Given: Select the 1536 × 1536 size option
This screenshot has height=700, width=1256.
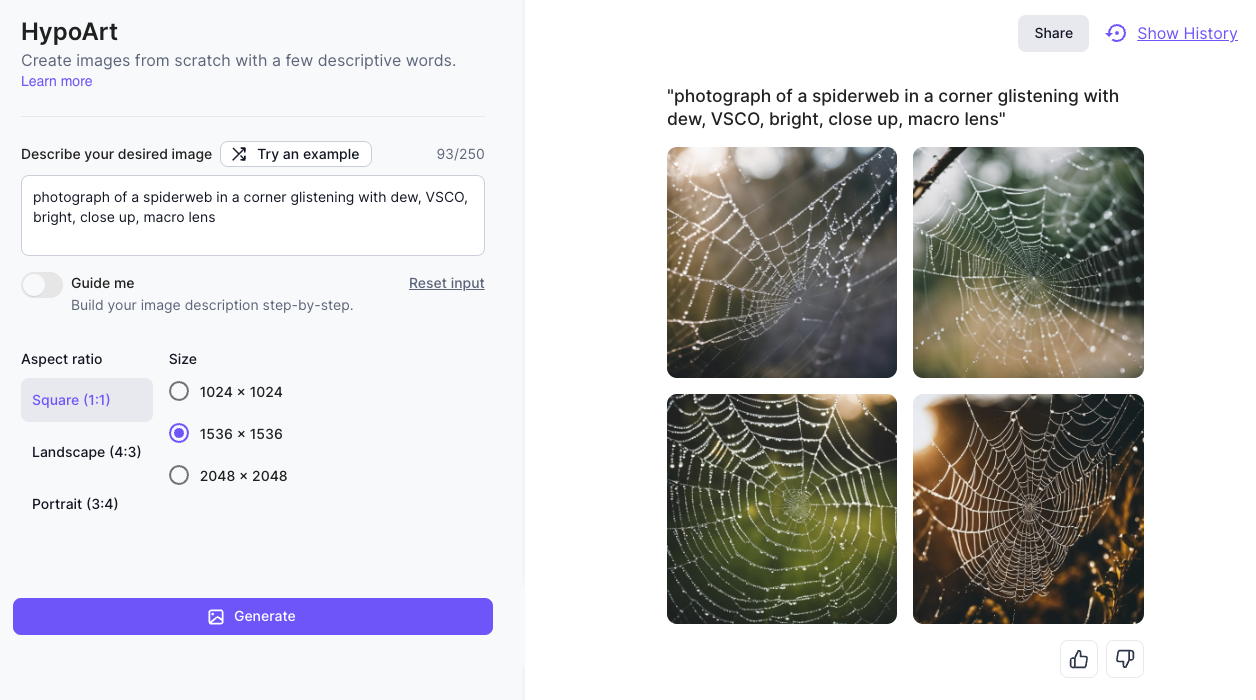Looking at the screenshot, I should click(179, 433).
